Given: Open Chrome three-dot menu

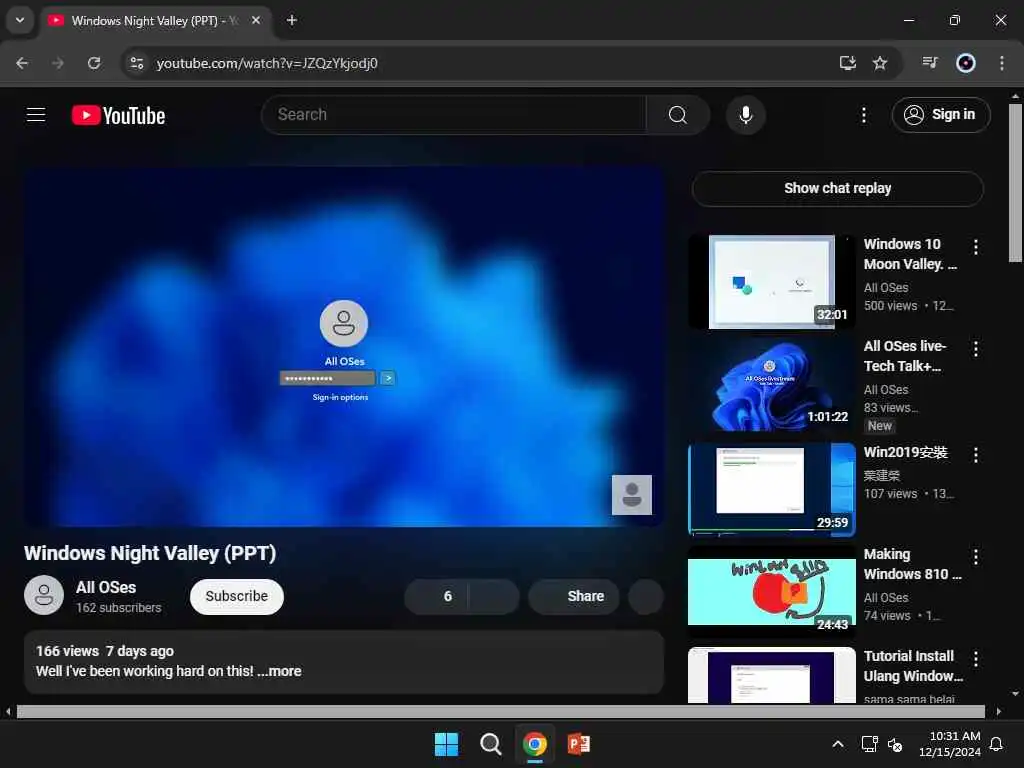Looking at the screenshot, I should coord(1002,63).
